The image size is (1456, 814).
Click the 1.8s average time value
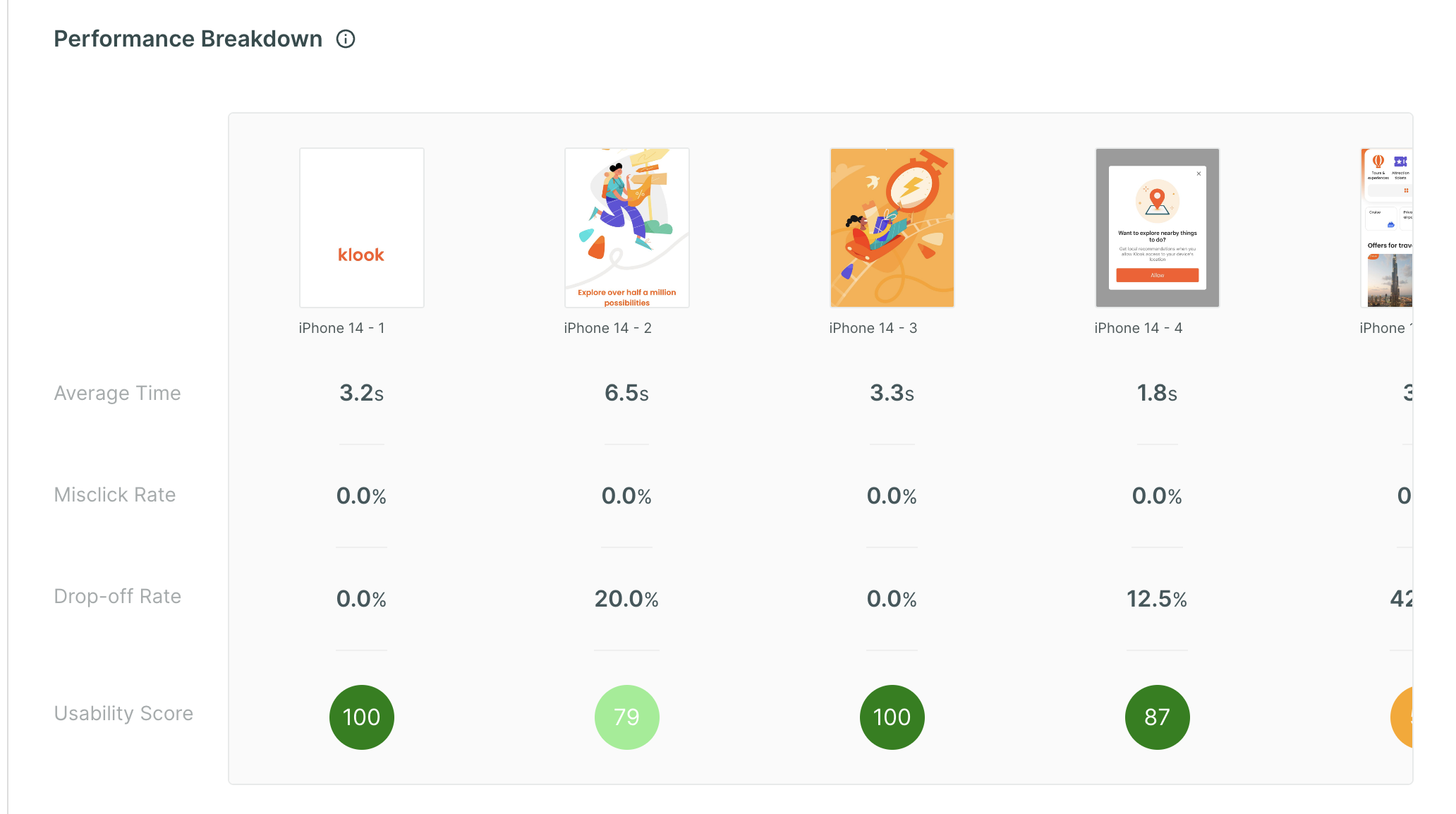click(x=1158, y=393)
